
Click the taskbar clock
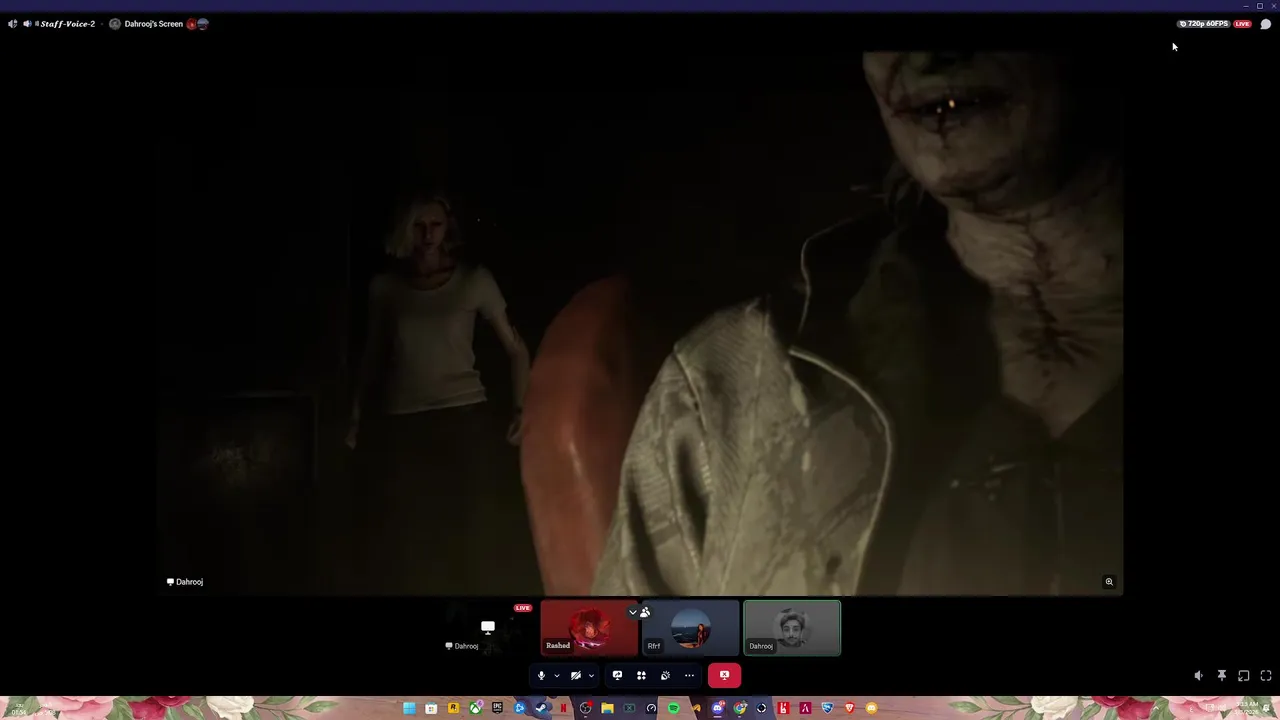tap(1248, 708)
